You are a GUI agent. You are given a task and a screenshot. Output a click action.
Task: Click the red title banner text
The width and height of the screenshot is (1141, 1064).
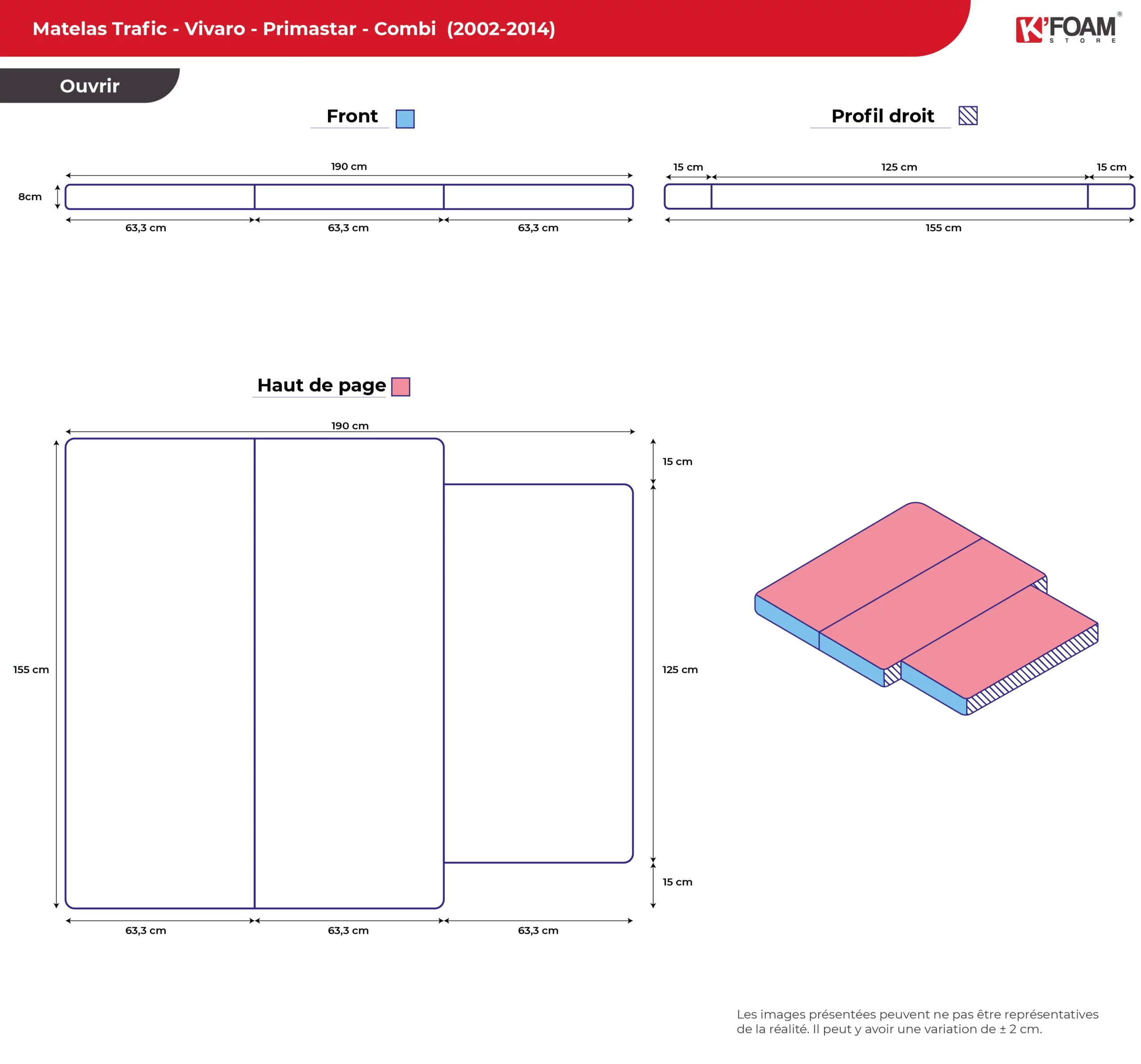294,29
